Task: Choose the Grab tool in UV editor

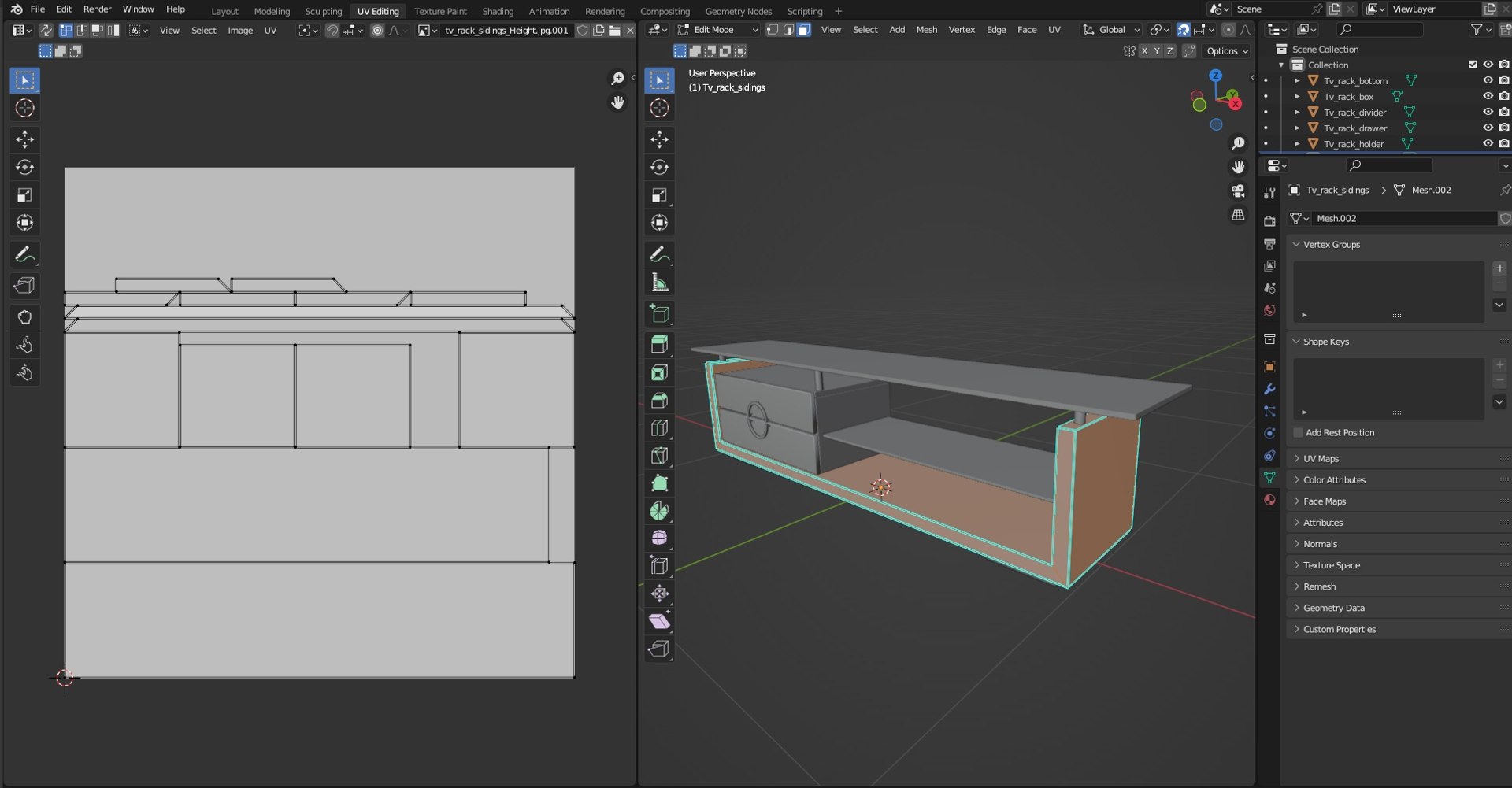Action: click(x=24, y=317)
